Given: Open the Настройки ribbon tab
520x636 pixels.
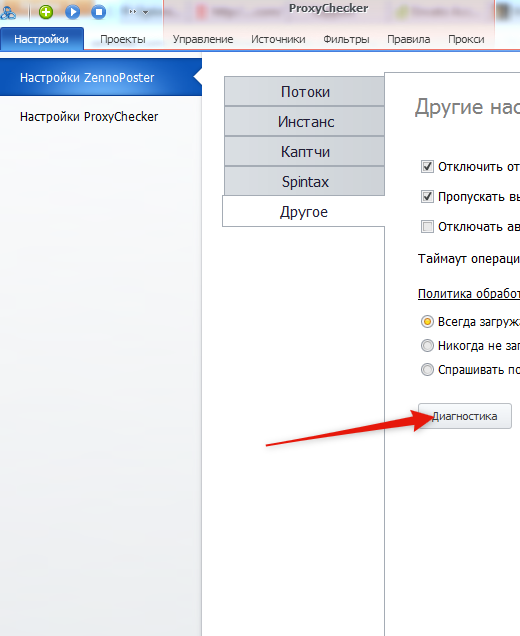Looking at the screenshot, I should (42, 39).
